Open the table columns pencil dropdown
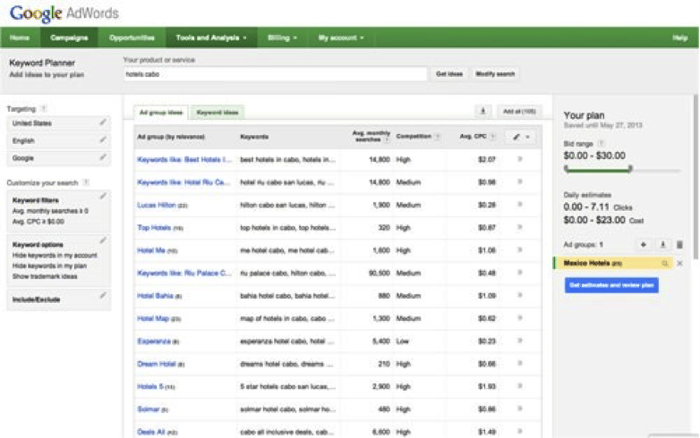The height and width of the screenshot is (438, 700). pos(521,137)
